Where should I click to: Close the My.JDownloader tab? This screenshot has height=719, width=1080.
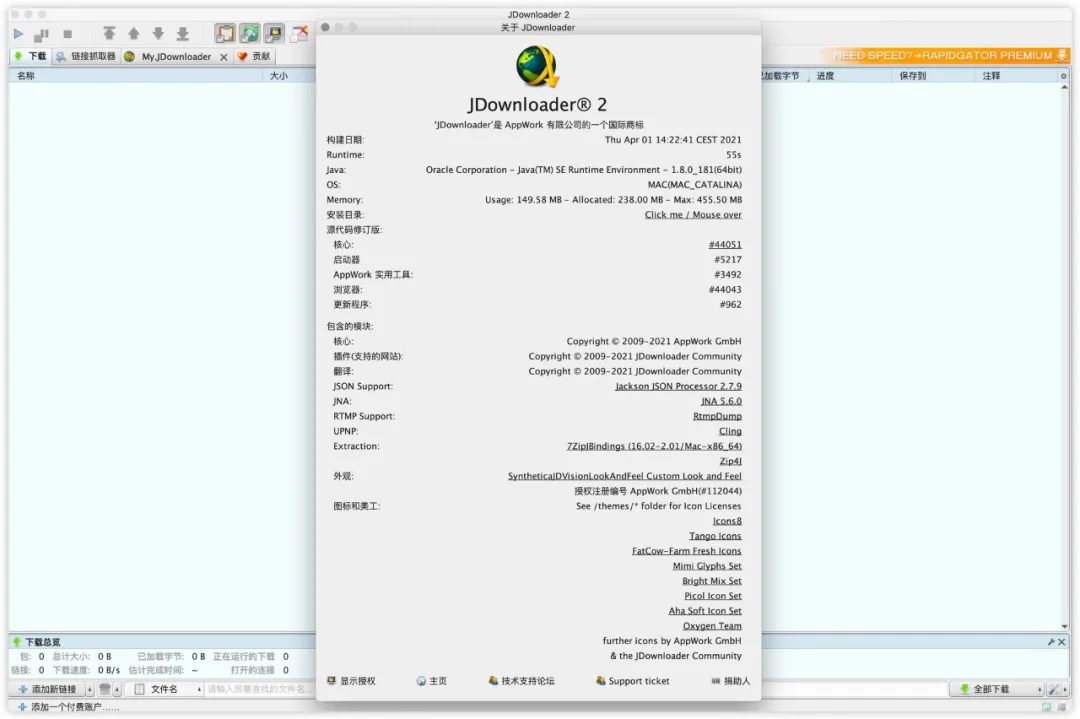(x=224, y=57)
